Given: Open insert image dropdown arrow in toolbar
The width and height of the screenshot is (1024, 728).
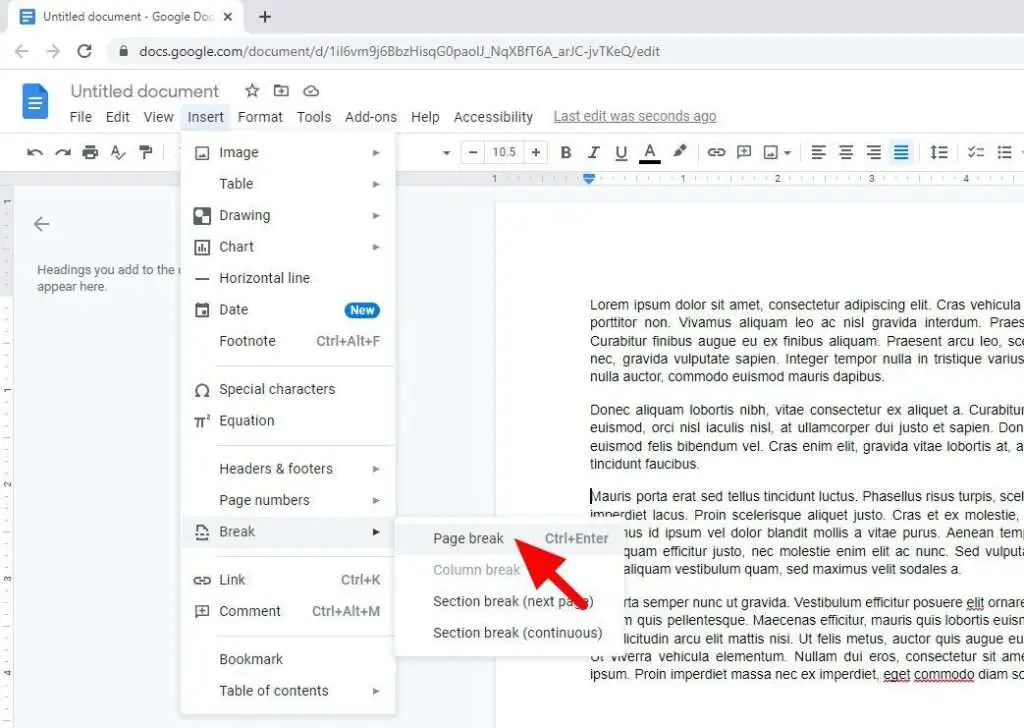Looking at the screenshot, I should click(x=788, y=153).
